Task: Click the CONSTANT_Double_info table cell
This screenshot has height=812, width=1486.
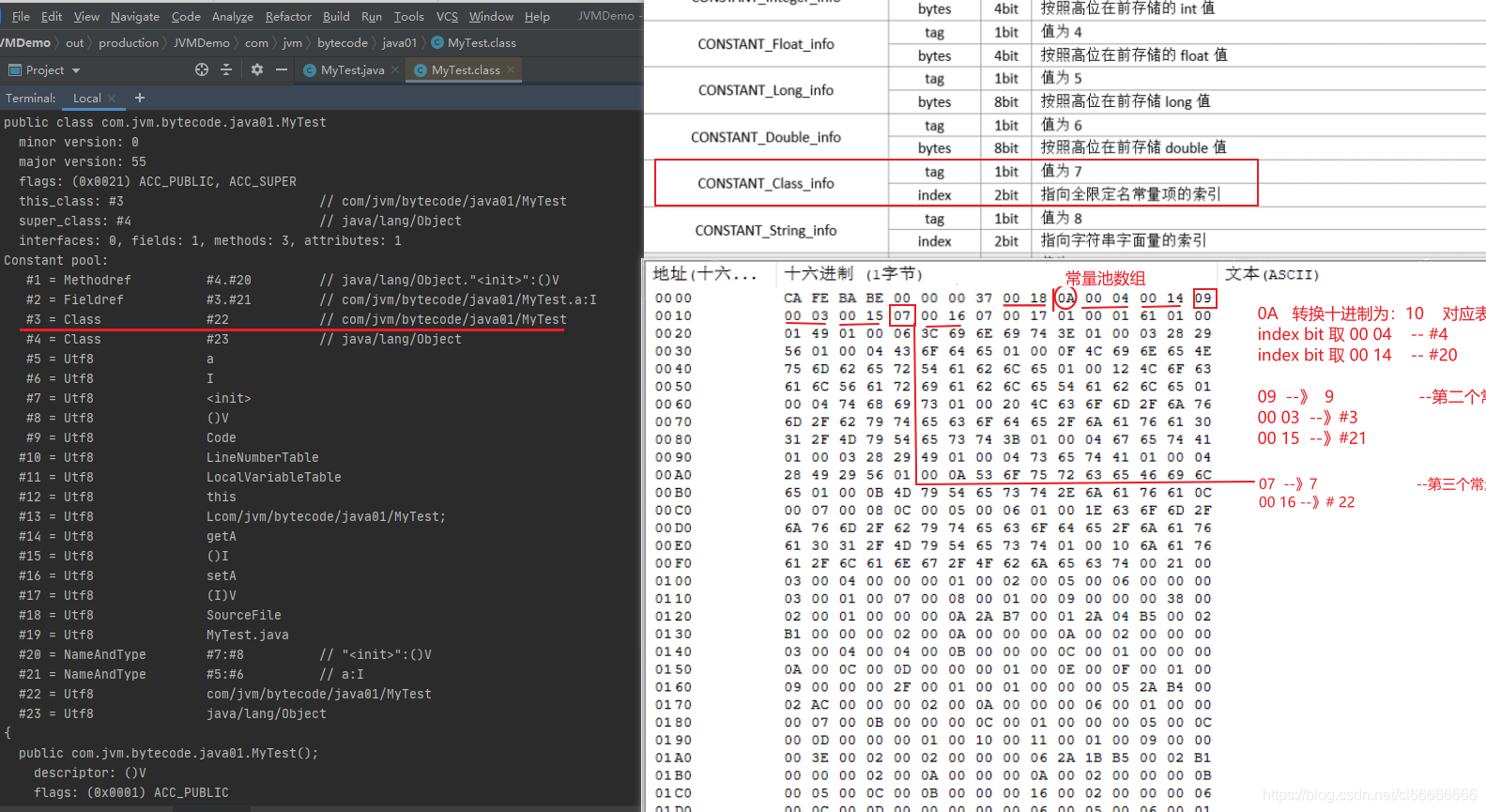Action: [766, 137]
